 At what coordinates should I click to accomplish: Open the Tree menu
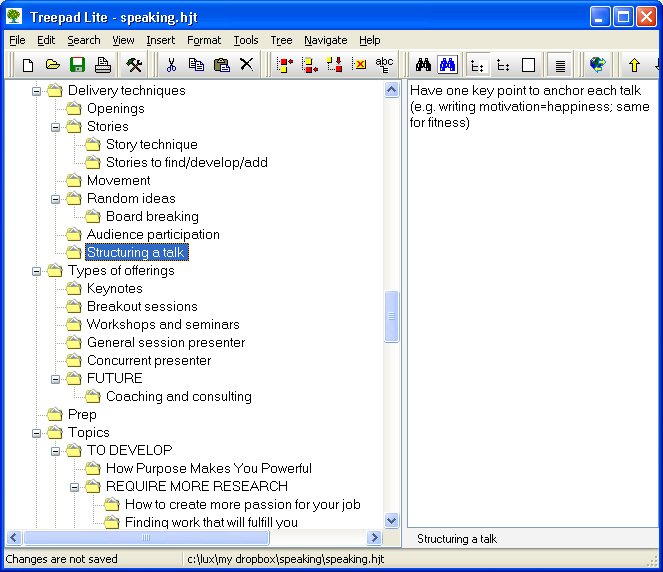tap(281, 40)
